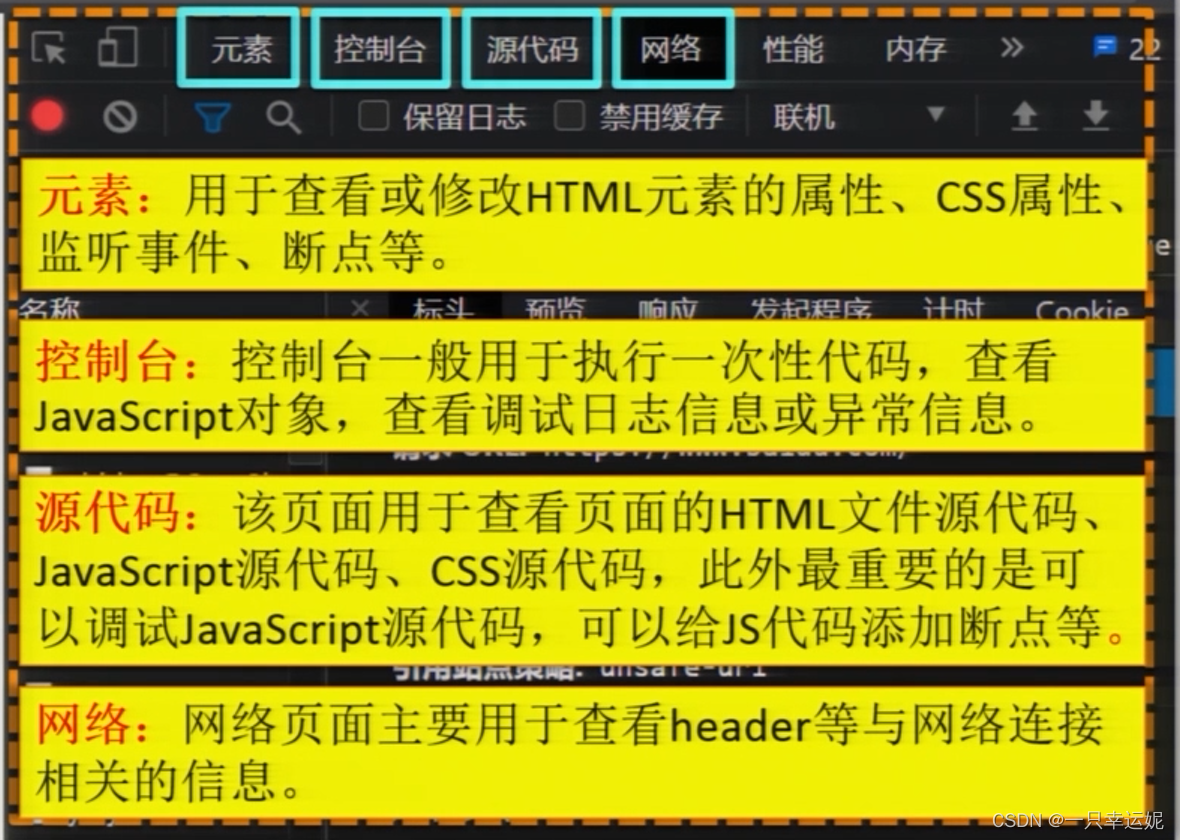This screenshot has width=1180, height=840.
Task: Open the network search magnifier icon
Action: pyautogui.click(x=285, y=116)
